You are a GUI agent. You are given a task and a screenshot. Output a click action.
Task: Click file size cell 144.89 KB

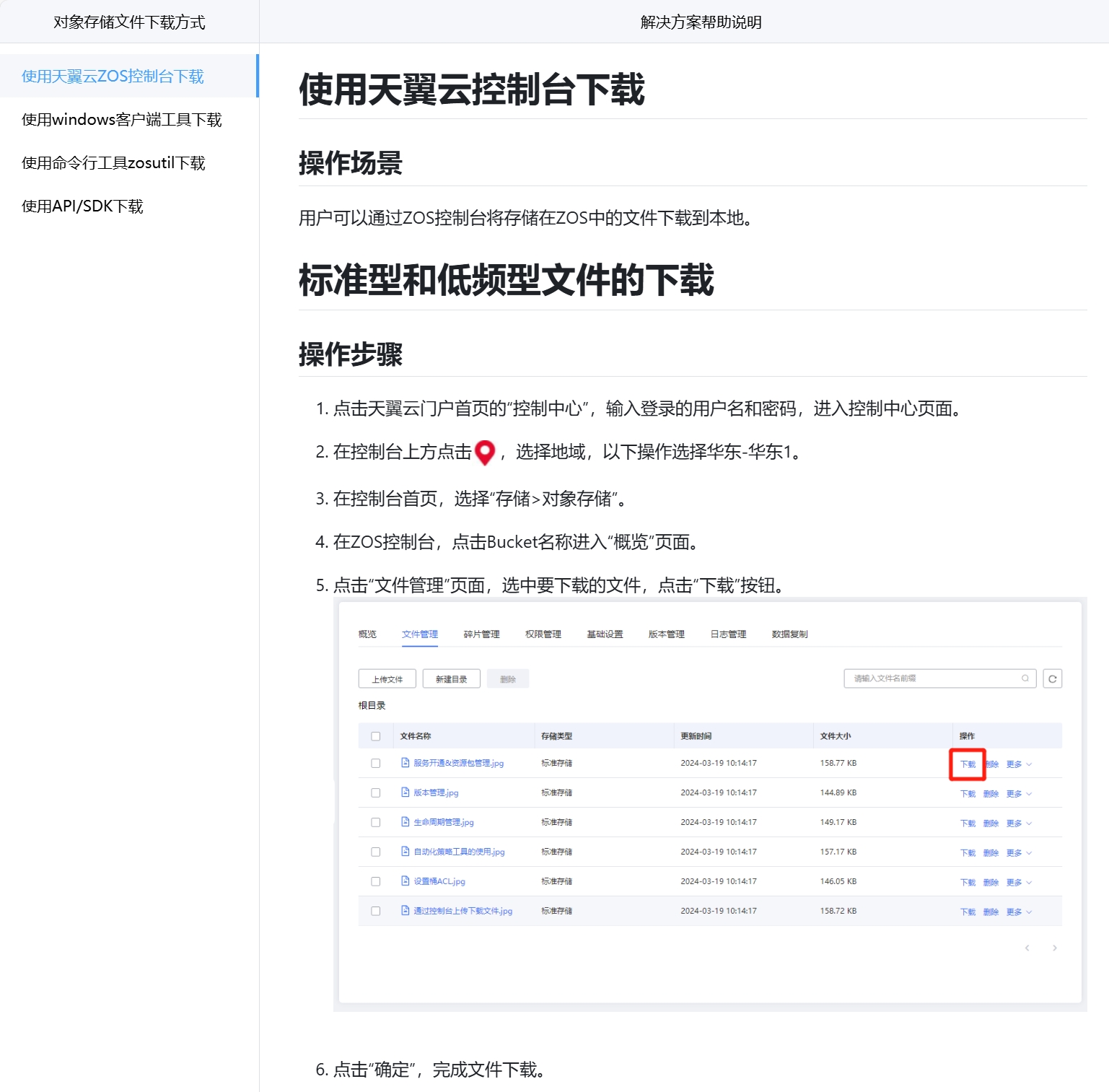[838, 792]
